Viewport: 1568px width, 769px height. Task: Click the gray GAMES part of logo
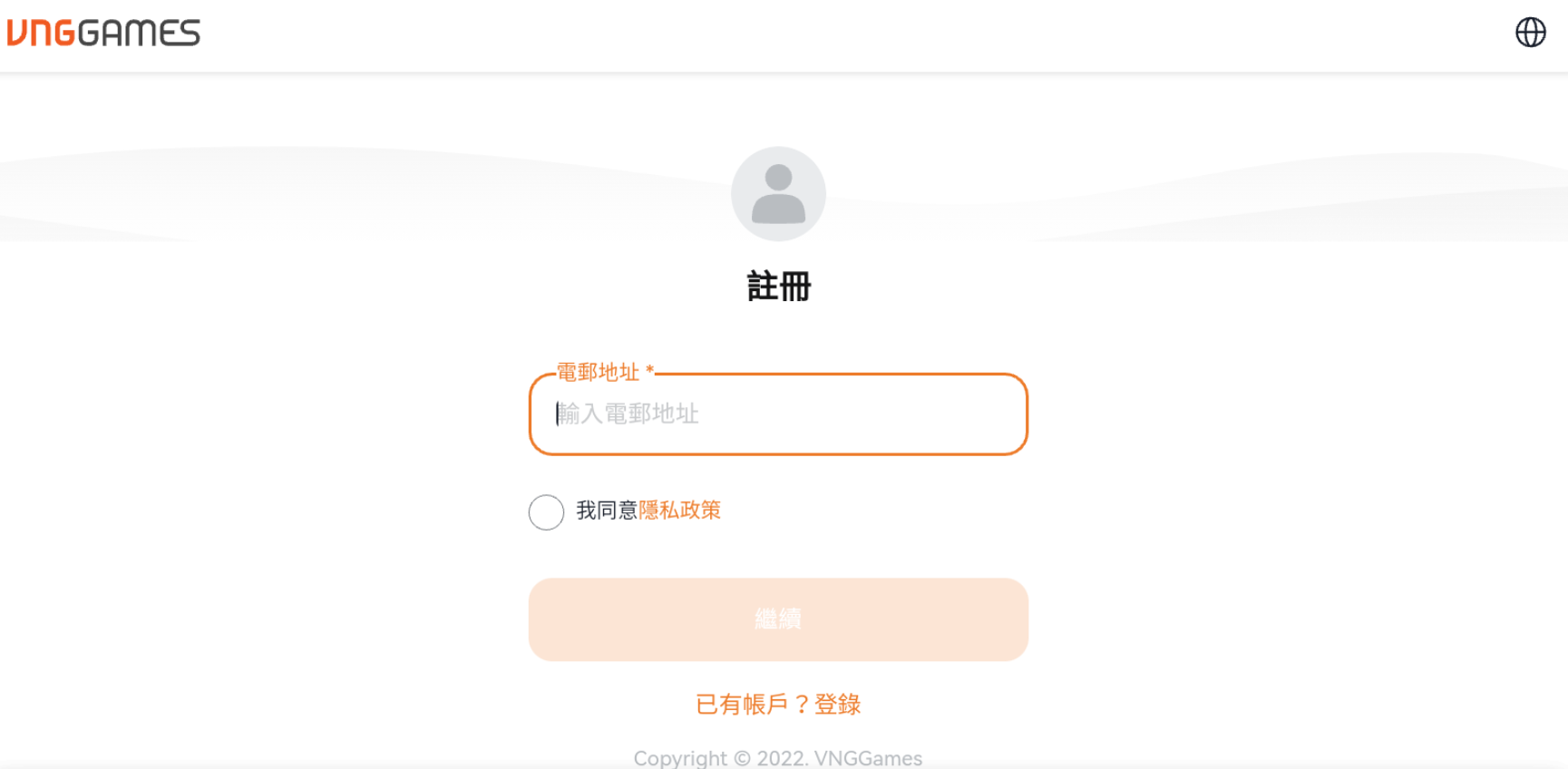(x=139, y=34)
